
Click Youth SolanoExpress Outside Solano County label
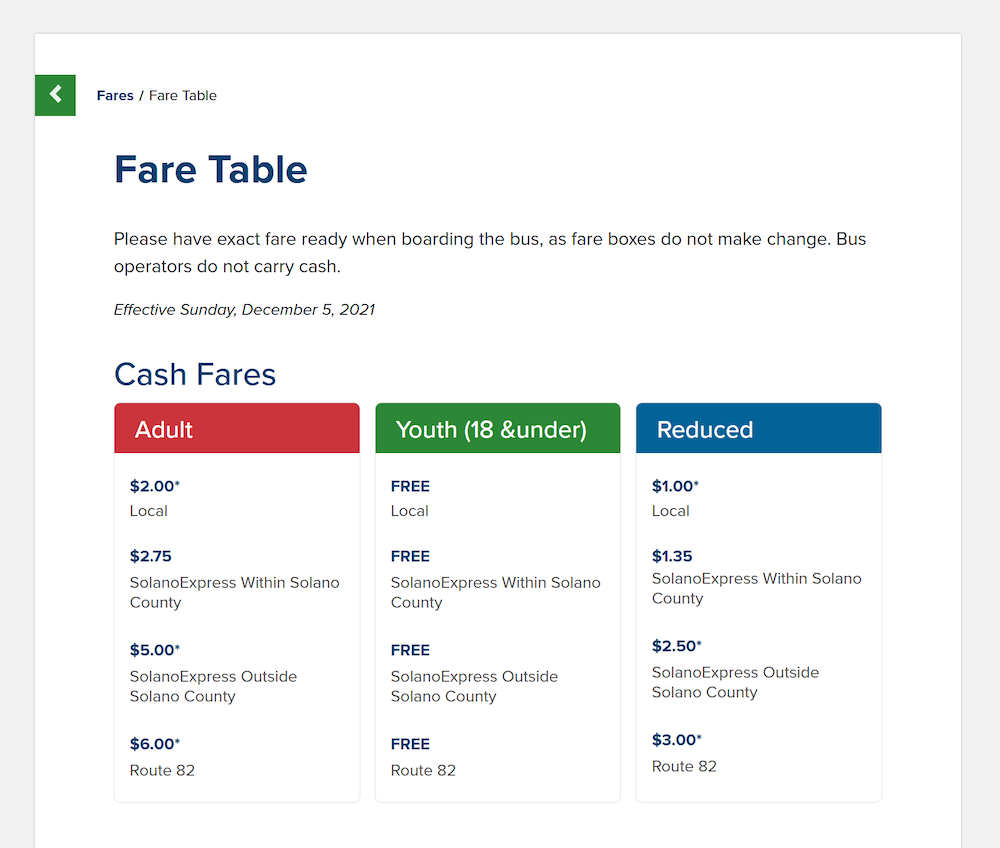click(474, 686)
